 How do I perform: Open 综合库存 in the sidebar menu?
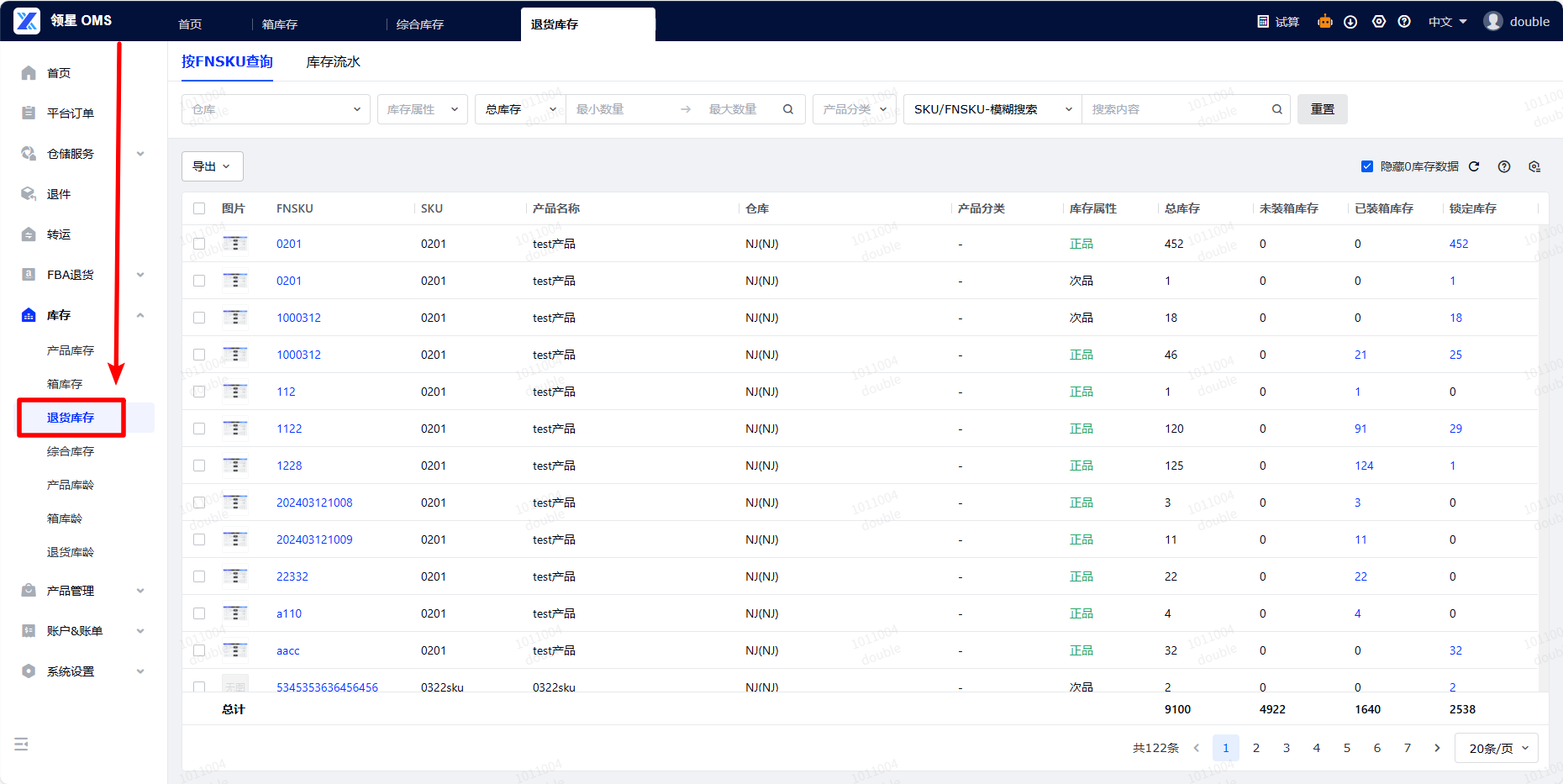[x=71, y=451]
